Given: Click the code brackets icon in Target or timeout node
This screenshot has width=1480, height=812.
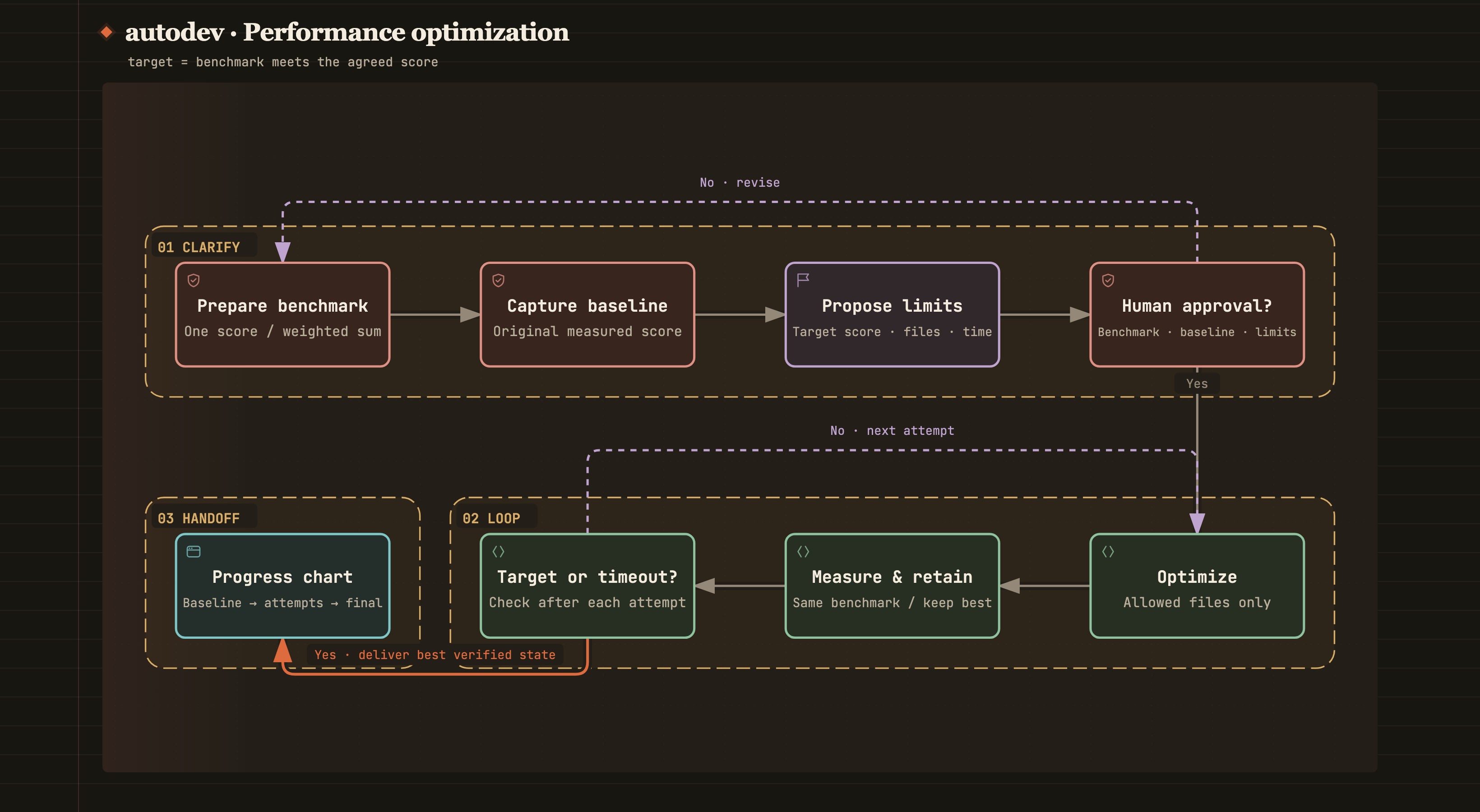Looking at the screenshot, I should click(x=498, y=551).
